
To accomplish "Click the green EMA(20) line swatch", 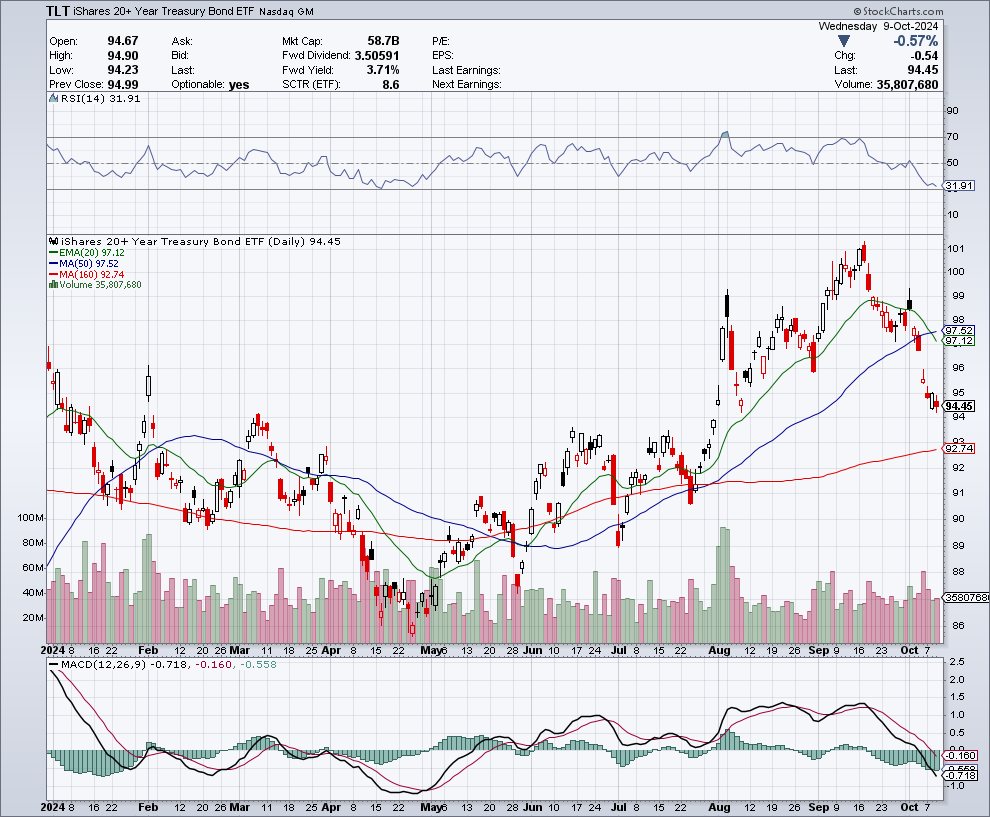I will 54,253.
